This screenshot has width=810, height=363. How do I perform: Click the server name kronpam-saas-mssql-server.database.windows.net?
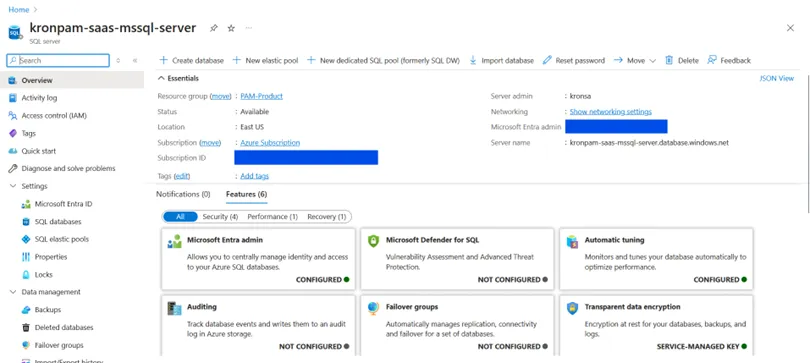point(649,143)
